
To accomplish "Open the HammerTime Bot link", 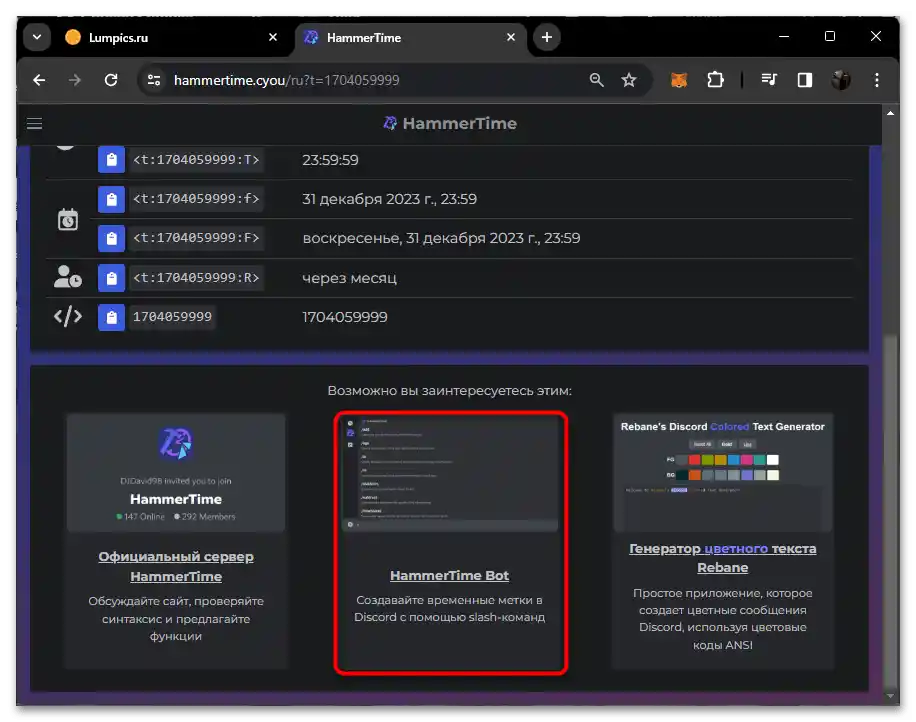I will 449,576.
